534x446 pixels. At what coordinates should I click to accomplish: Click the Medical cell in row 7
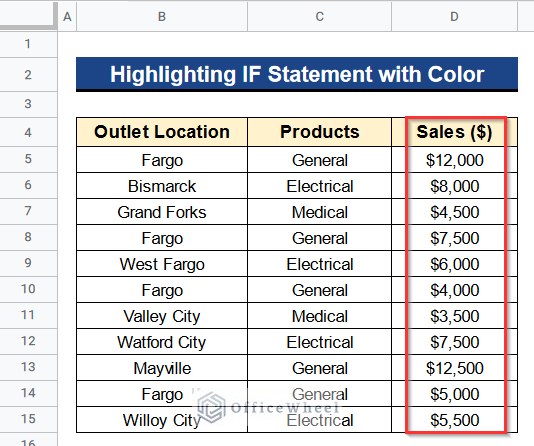[x=319, y=212]
